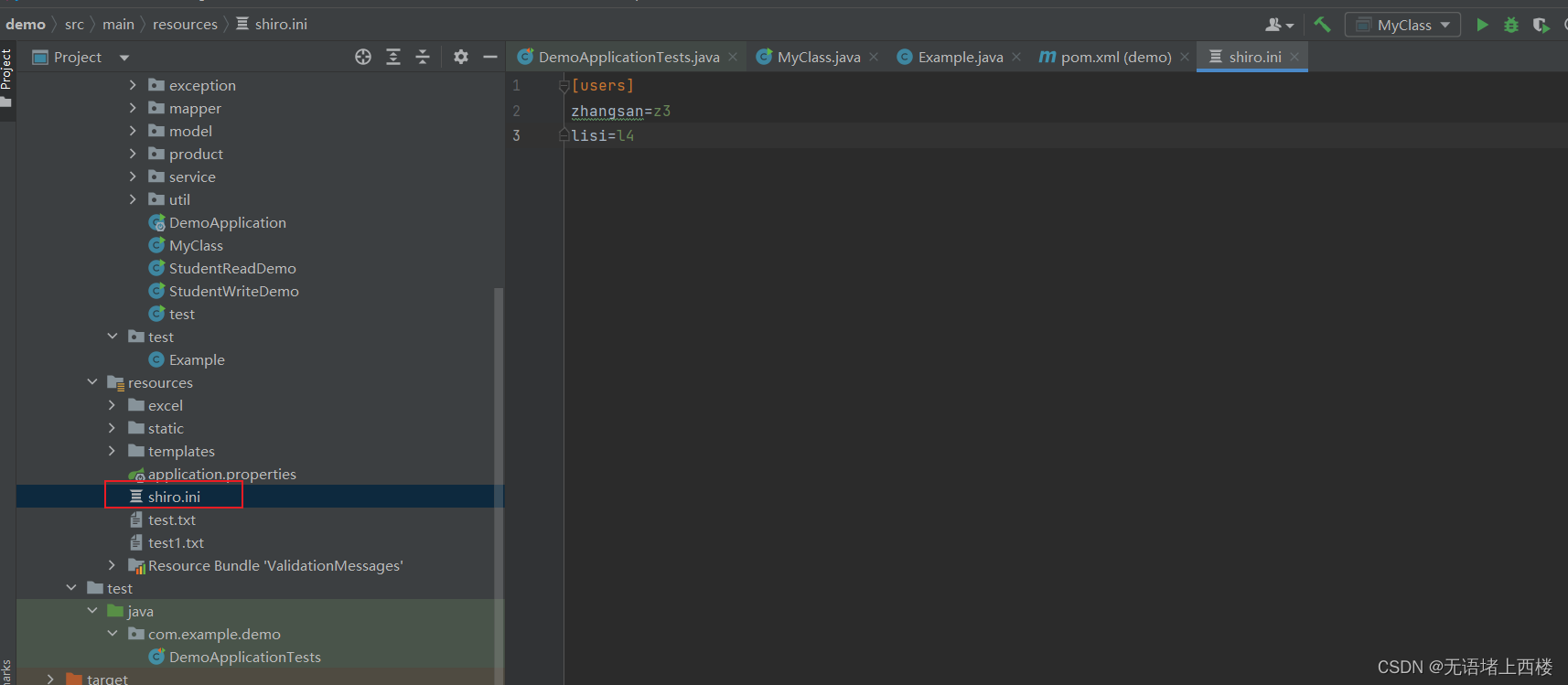Click the Build project hammer icon
Screen dimensions: 1568x685
pyautogui.click(x=1322, y=25)
